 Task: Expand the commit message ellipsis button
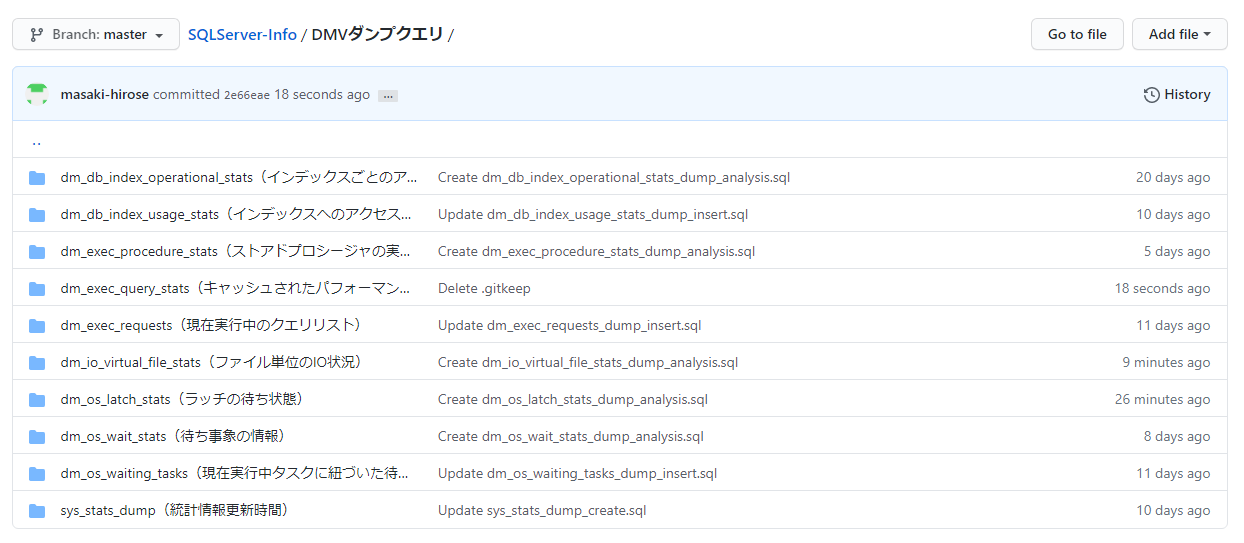pyautogui.click(x=388, y=96)
